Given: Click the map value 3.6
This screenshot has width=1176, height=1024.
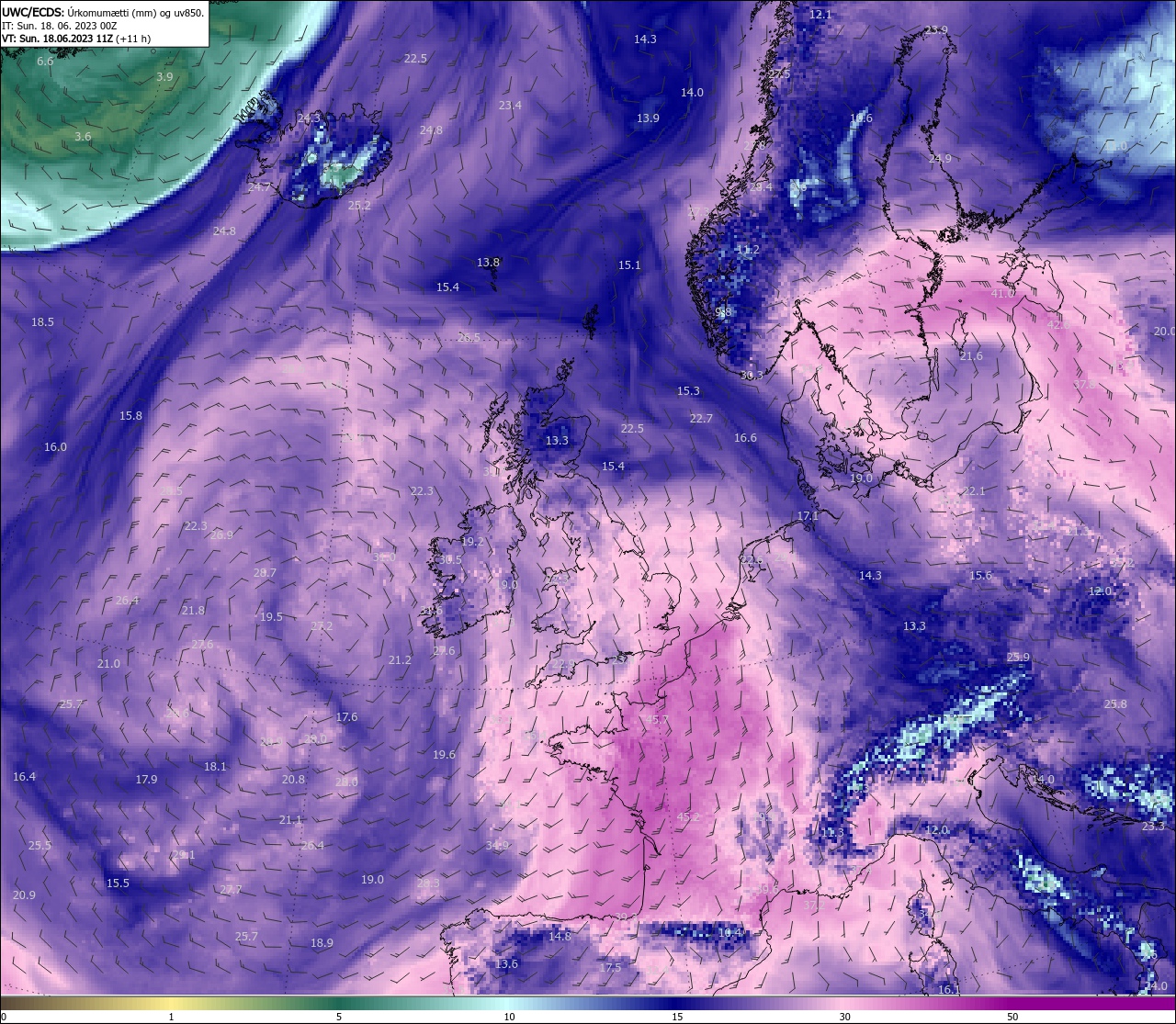Looking at the screenshot, I should (83, 137).
